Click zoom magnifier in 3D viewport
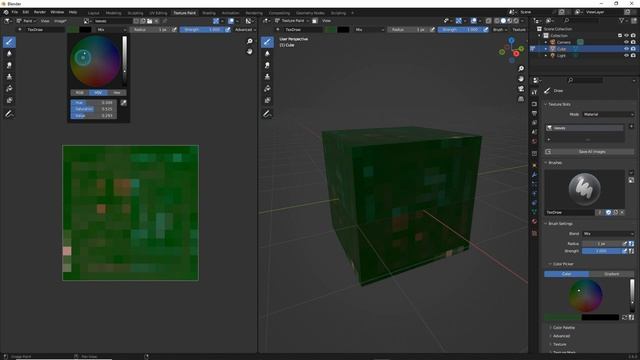Image resolution: width=640 pixels, height=360 pixels. click(521, 69)
